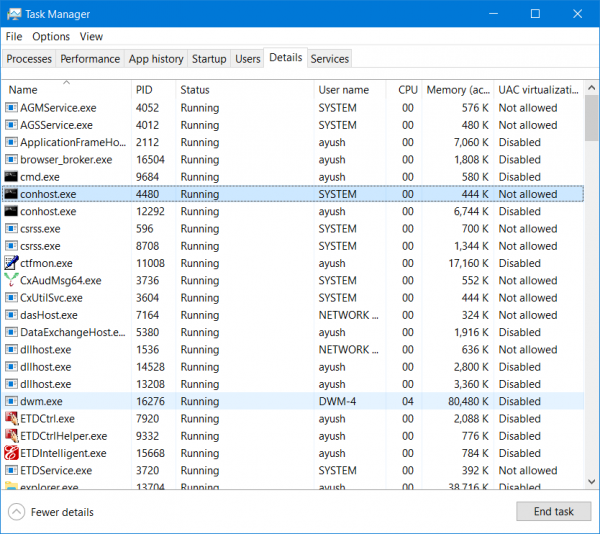Sort by PID column header
The height and width of the screenshot is (534, 600).
coord(144,90)
